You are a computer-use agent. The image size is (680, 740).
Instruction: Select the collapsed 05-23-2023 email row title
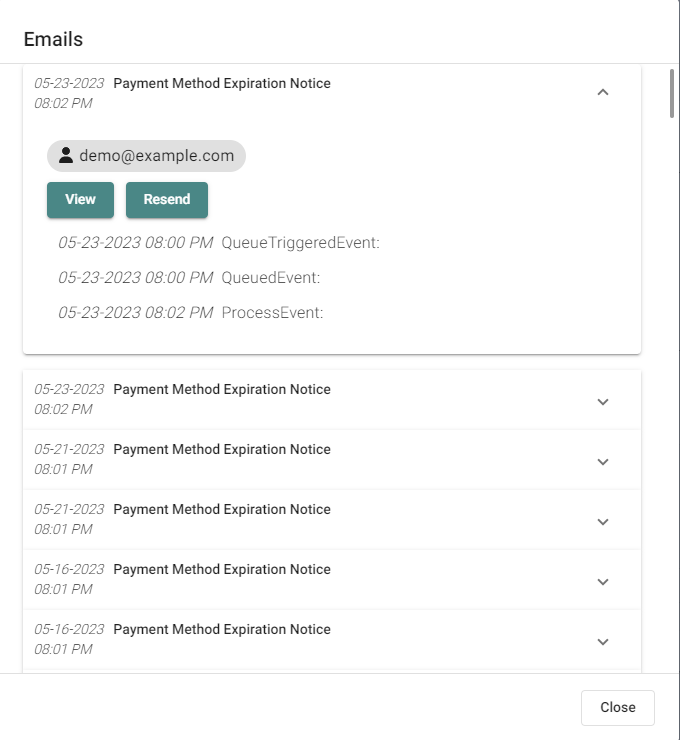pos(222,389)
